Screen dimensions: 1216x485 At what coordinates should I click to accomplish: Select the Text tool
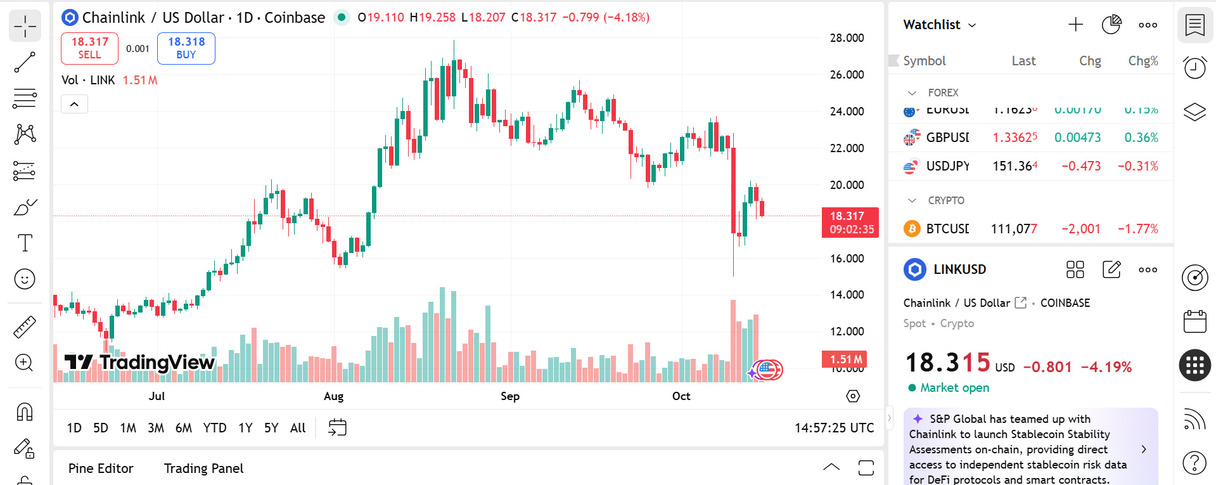click(25, 243)
